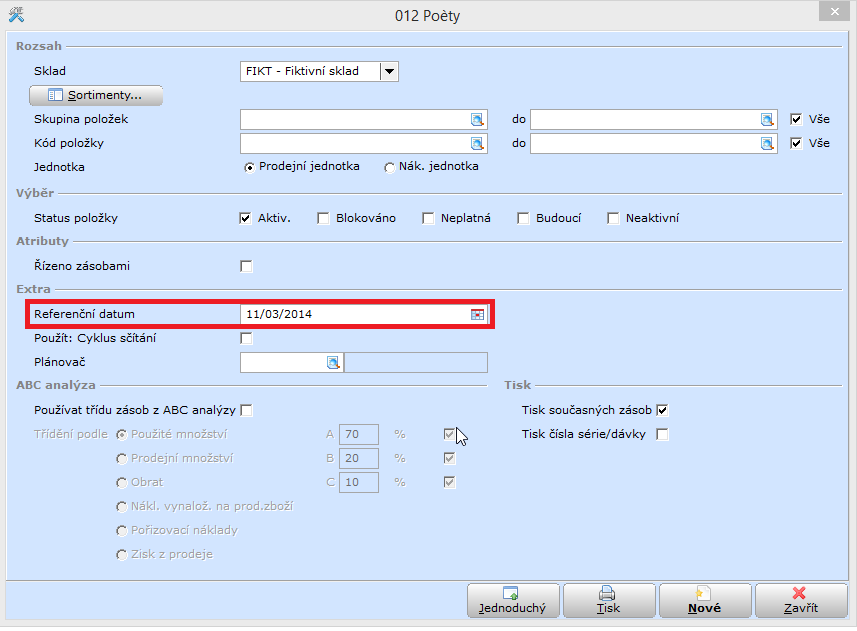Click the Nové button
The height and width of the screenshot is (631, 857).
coord(705,600)
